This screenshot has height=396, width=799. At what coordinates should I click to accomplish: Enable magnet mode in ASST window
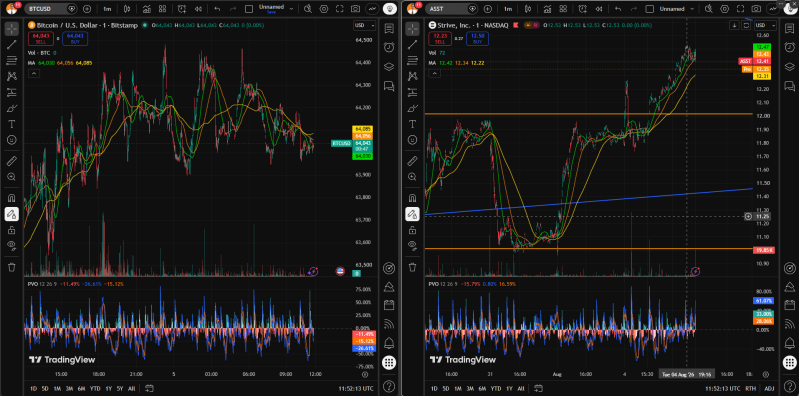[x=412, y=198]
